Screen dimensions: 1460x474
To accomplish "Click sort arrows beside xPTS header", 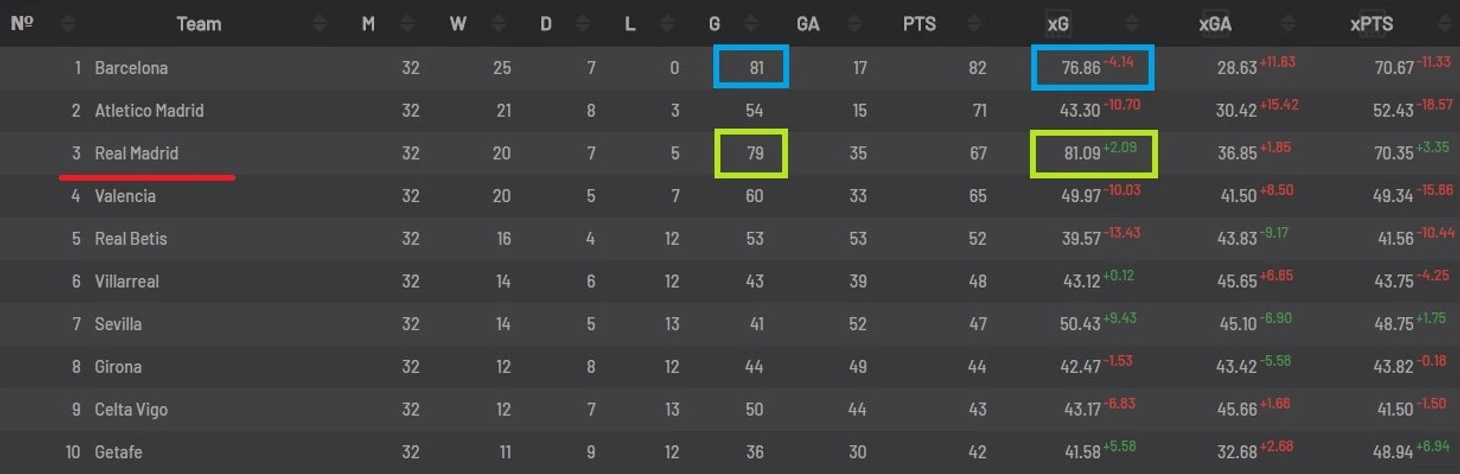I will pyautogui.click(x=1445, y=23).
